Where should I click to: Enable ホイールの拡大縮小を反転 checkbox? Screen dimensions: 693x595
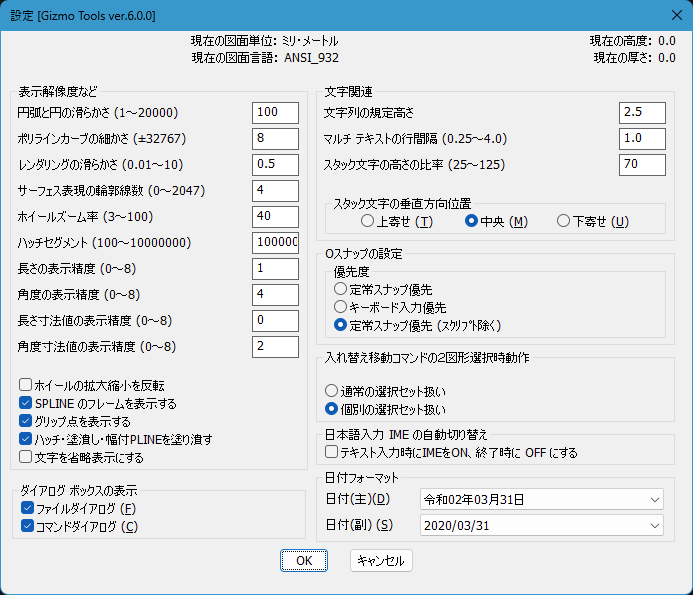tap(26, 386)
